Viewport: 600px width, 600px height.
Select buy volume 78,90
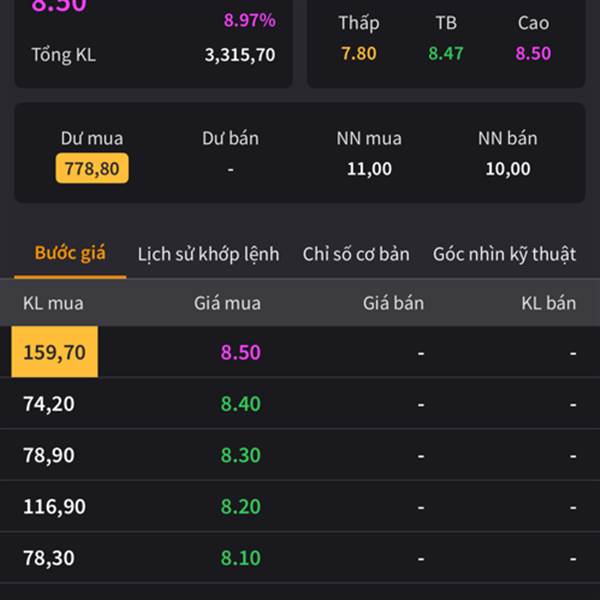tap(49, 455)
